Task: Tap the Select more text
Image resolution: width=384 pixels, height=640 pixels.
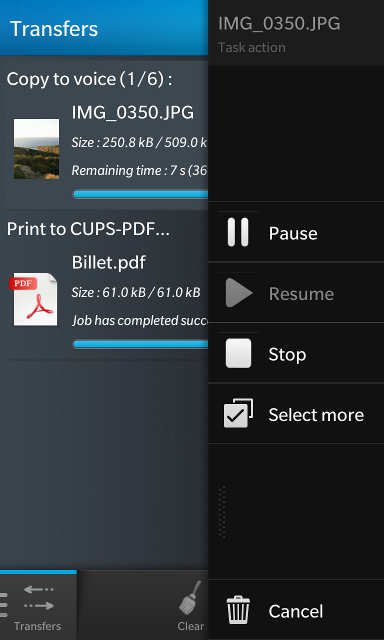Action: 316,415
